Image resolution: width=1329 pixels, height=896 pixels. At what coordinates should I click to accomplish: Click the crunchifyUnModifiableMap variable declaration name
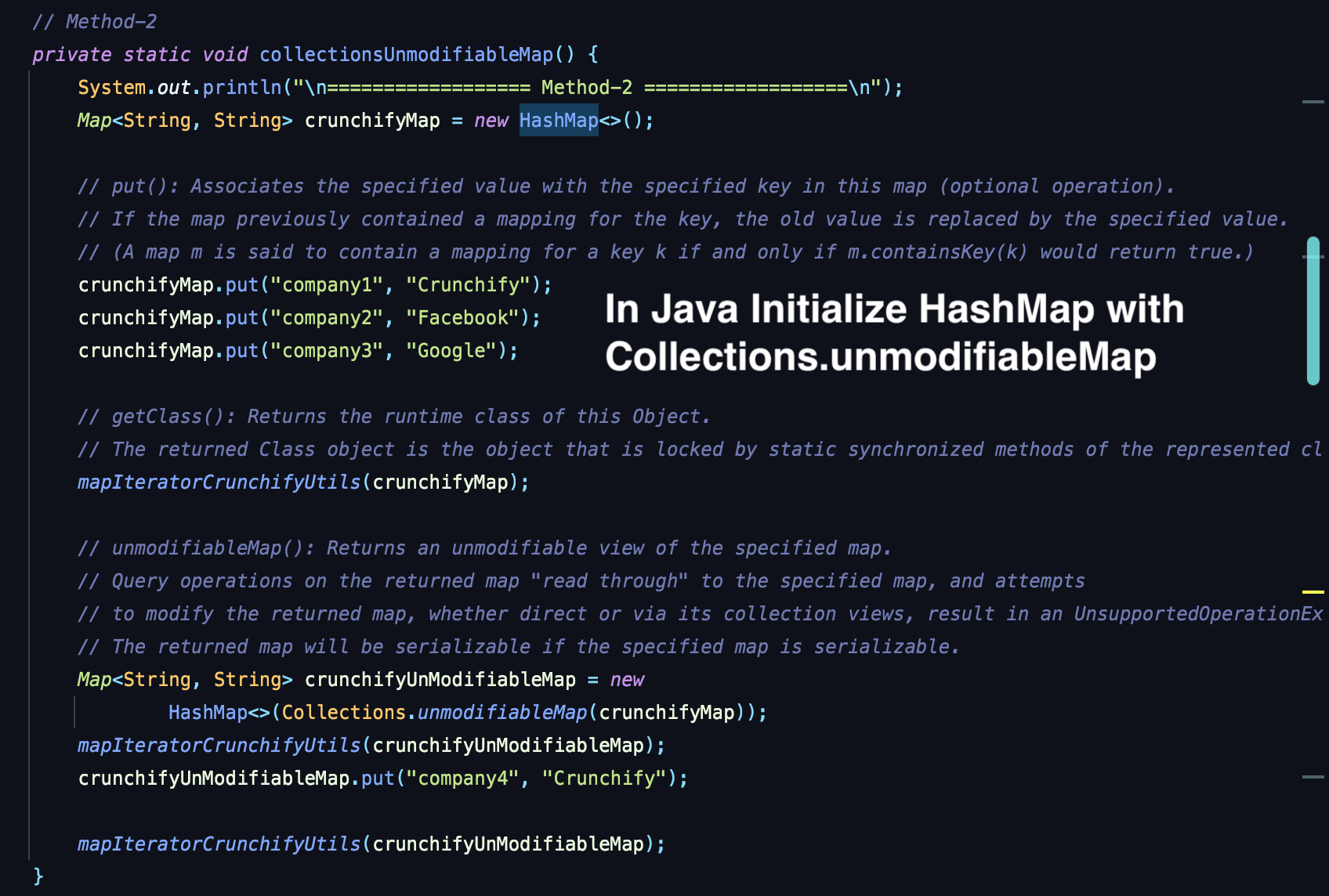point(440,680)
